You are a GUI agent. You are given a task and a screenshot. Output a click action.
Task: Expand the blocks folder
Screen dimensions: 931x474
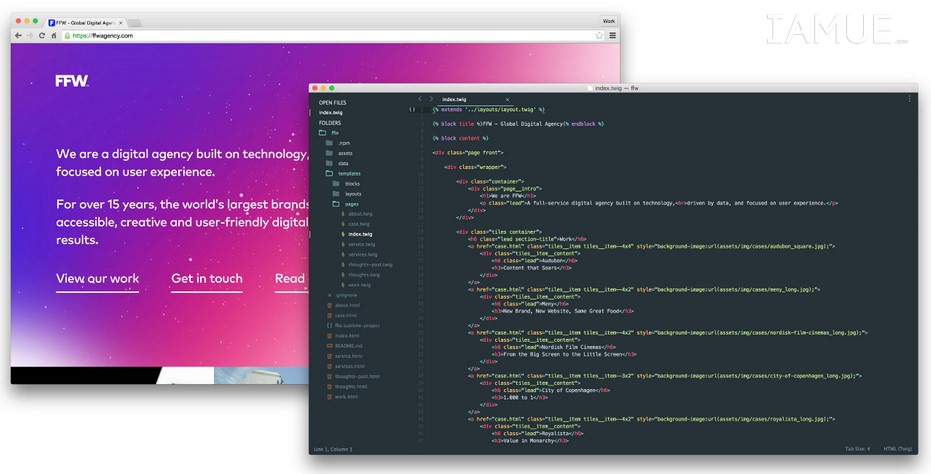pos(335,184)
